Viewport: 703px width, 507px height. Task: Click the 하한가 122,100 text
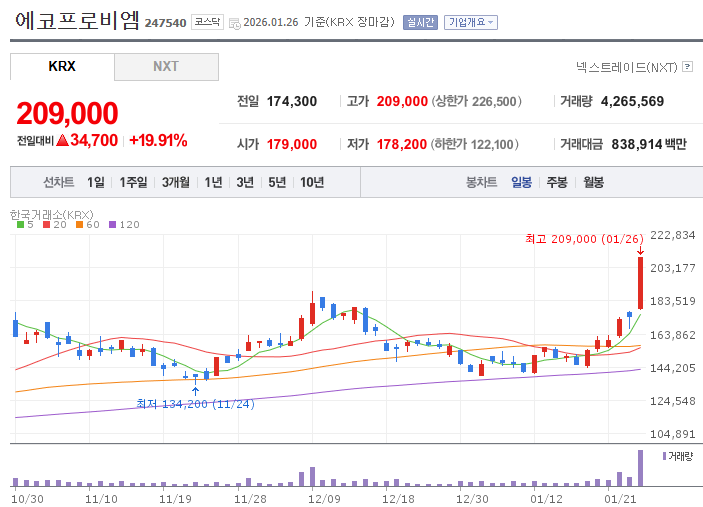coord(475,144)
